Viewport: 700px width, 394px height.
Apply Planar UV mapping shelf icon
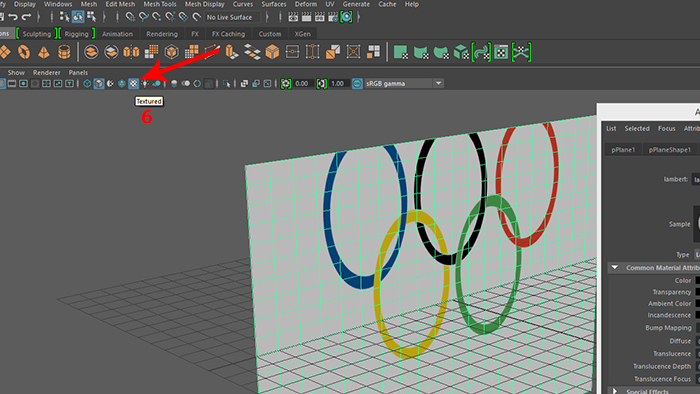[x=401, y=52]
